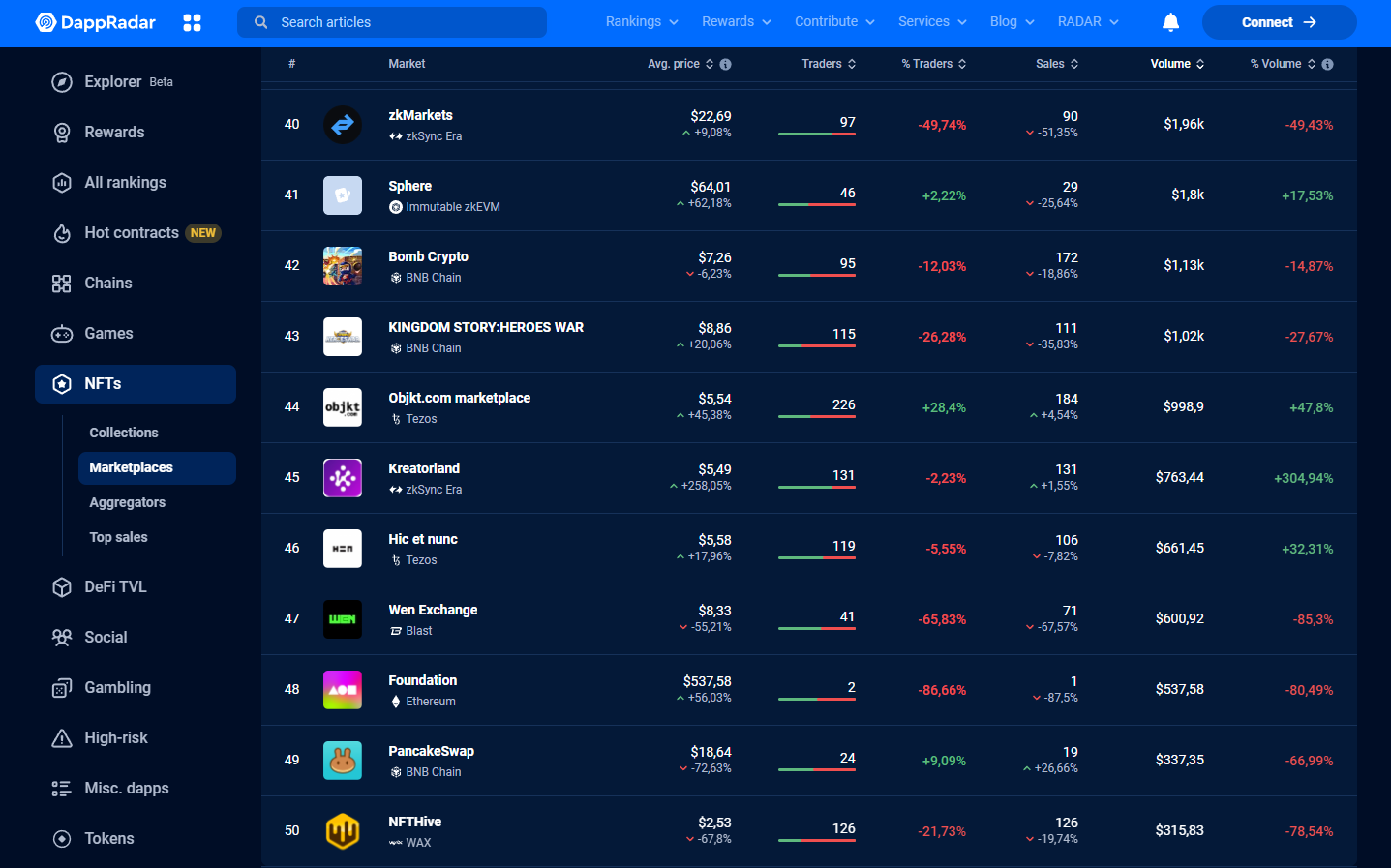Click the Hot contracts flame icon
This screenshot has height=868, width=1391.
click(x=62, y=233)
